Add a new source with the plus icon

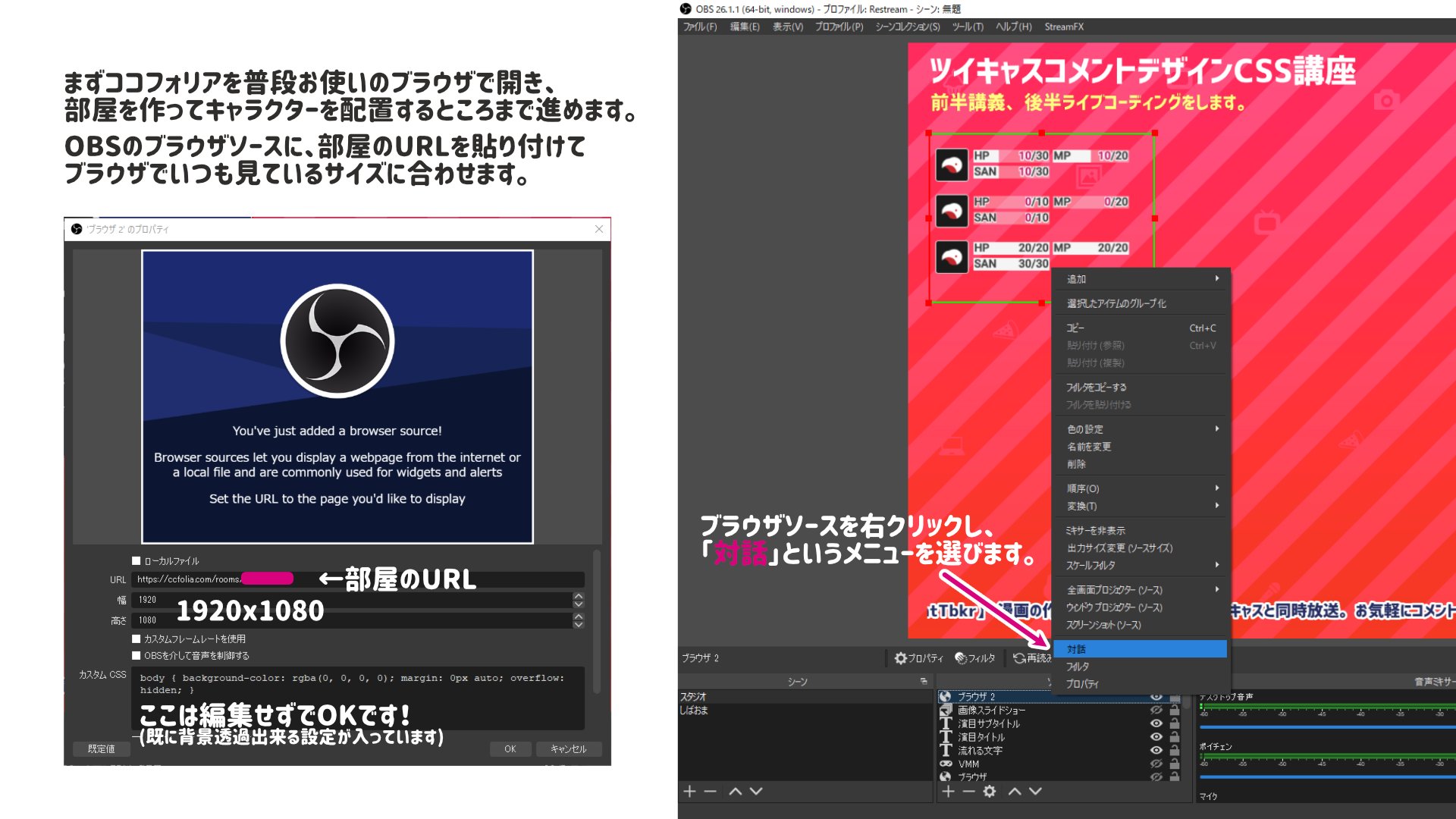[x=949, y=792]
